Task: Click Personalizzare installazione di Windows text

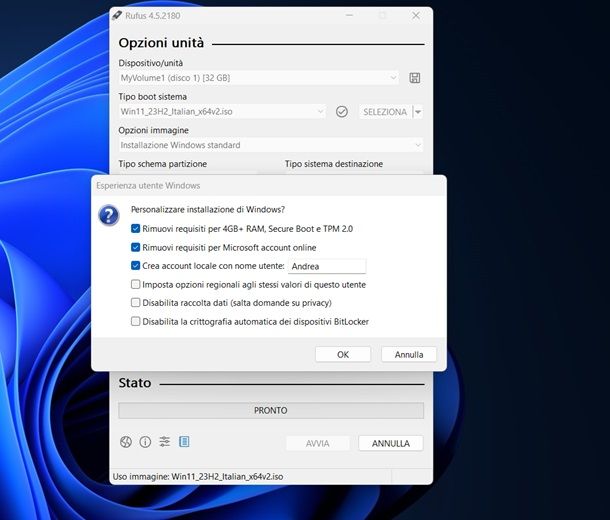Action: [x=208, y=210]
